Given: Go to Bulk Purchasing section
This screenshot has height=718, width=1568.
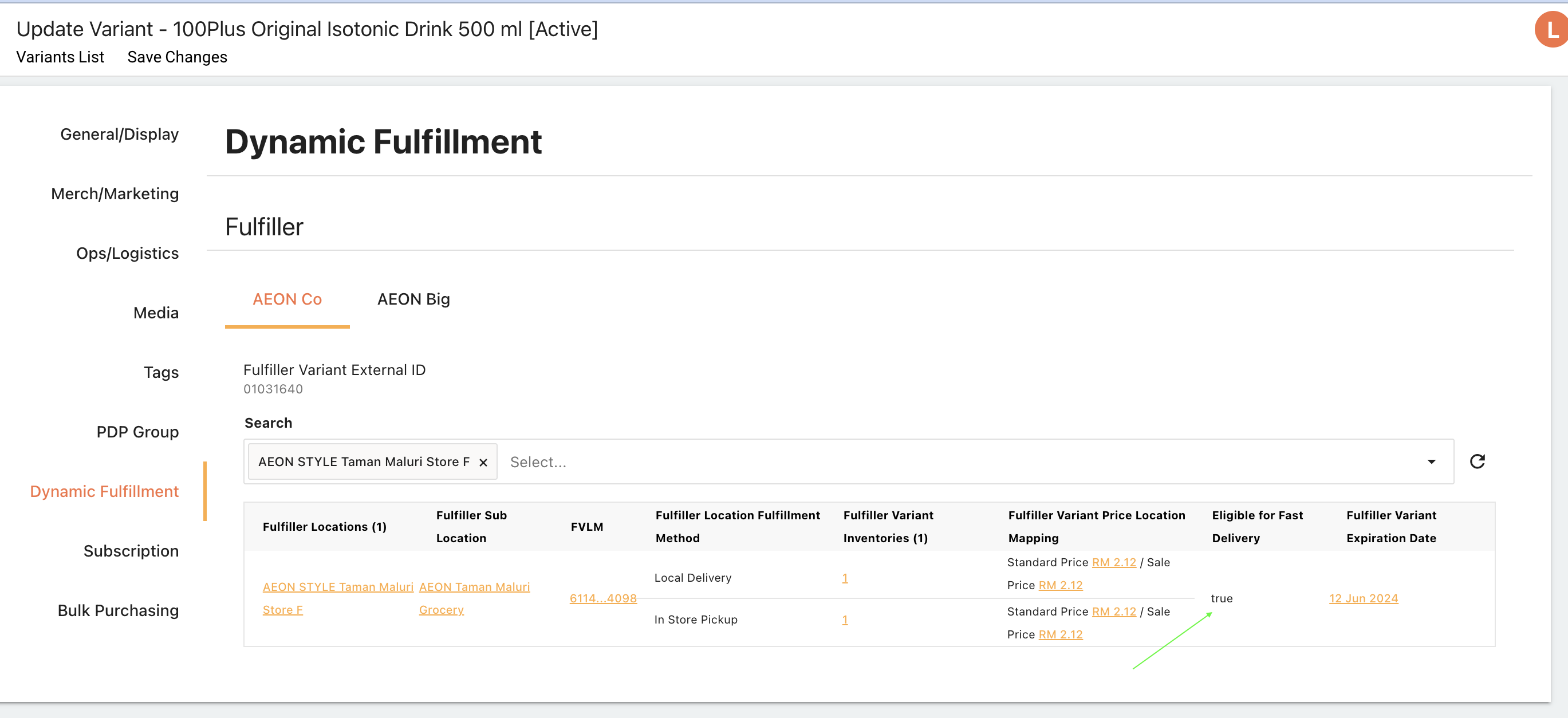Looking at the screenshot, I should tap(118, 611).
